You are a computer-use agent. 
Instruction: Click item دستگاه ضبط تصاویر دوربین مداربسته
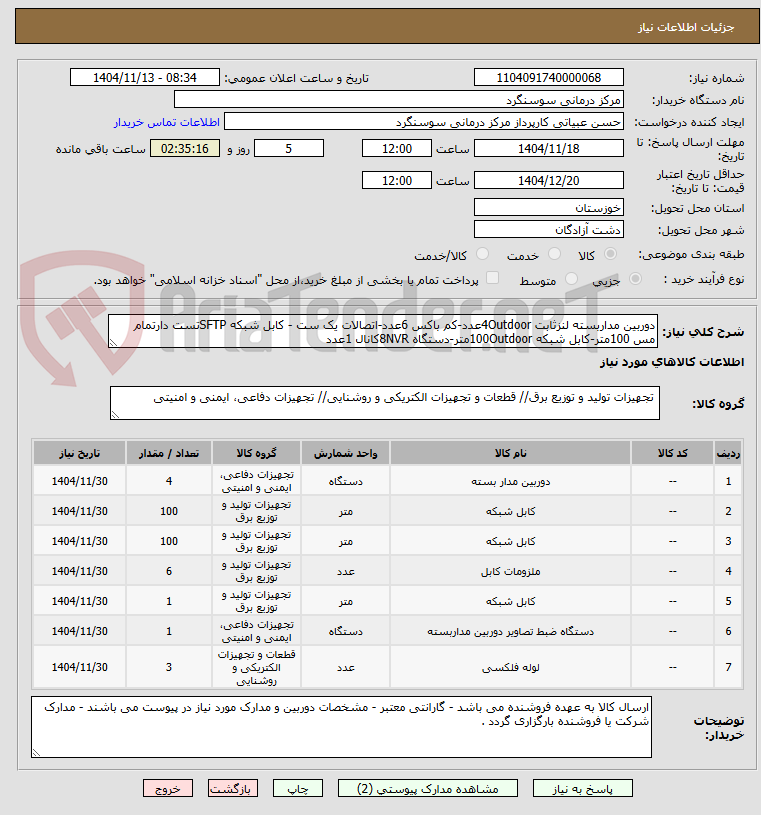click(510, 632)
